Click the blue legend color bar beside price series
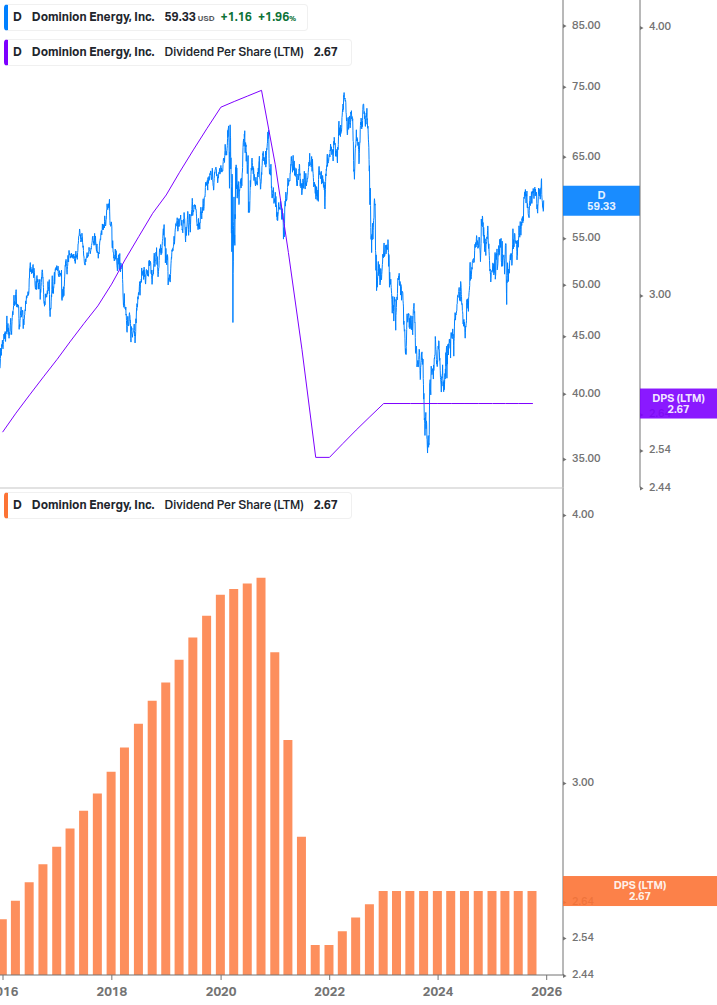 tap(6, 17)
